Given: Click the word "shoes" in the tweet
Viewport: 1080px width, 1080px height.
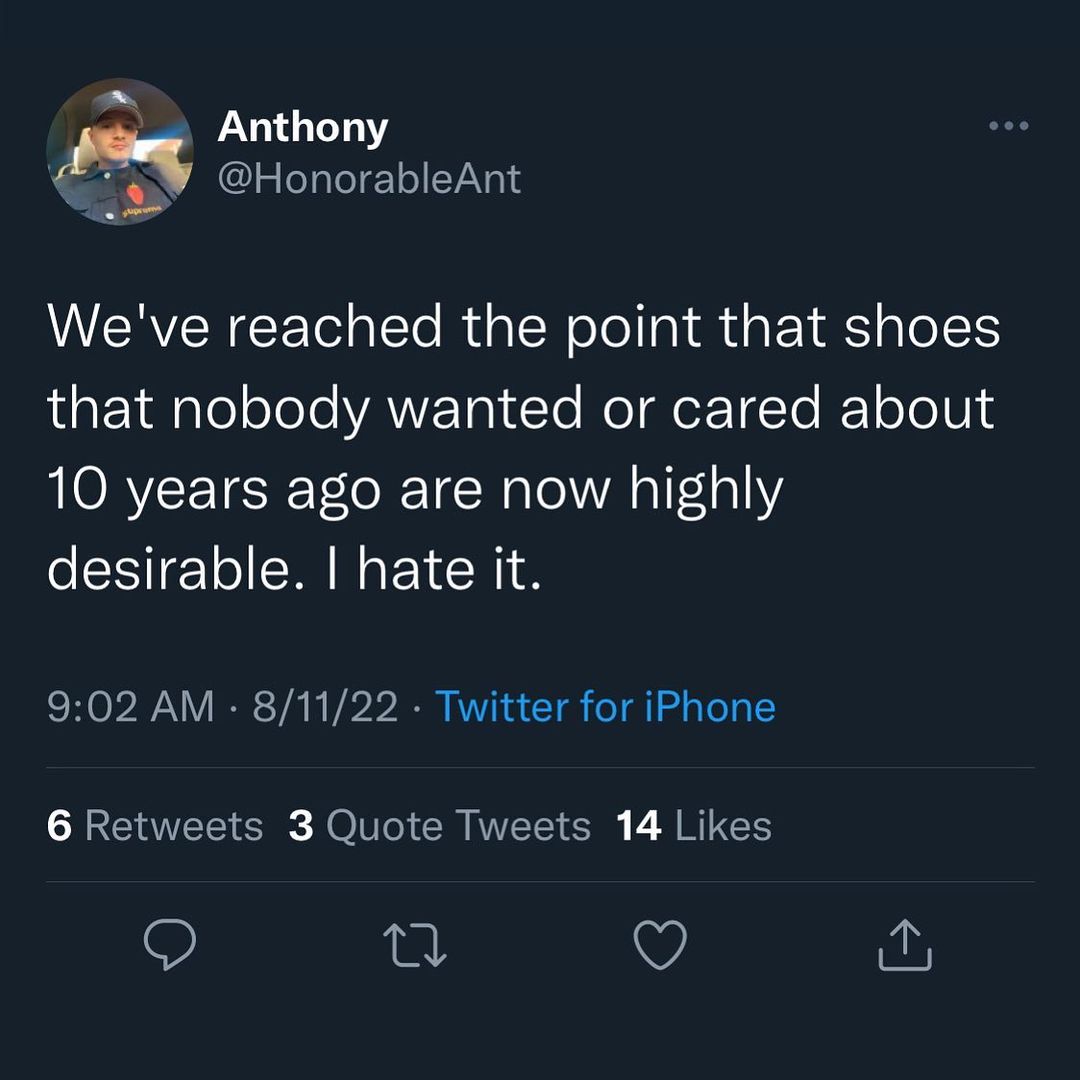Looking at the screenshot, I should coord(921,328).
